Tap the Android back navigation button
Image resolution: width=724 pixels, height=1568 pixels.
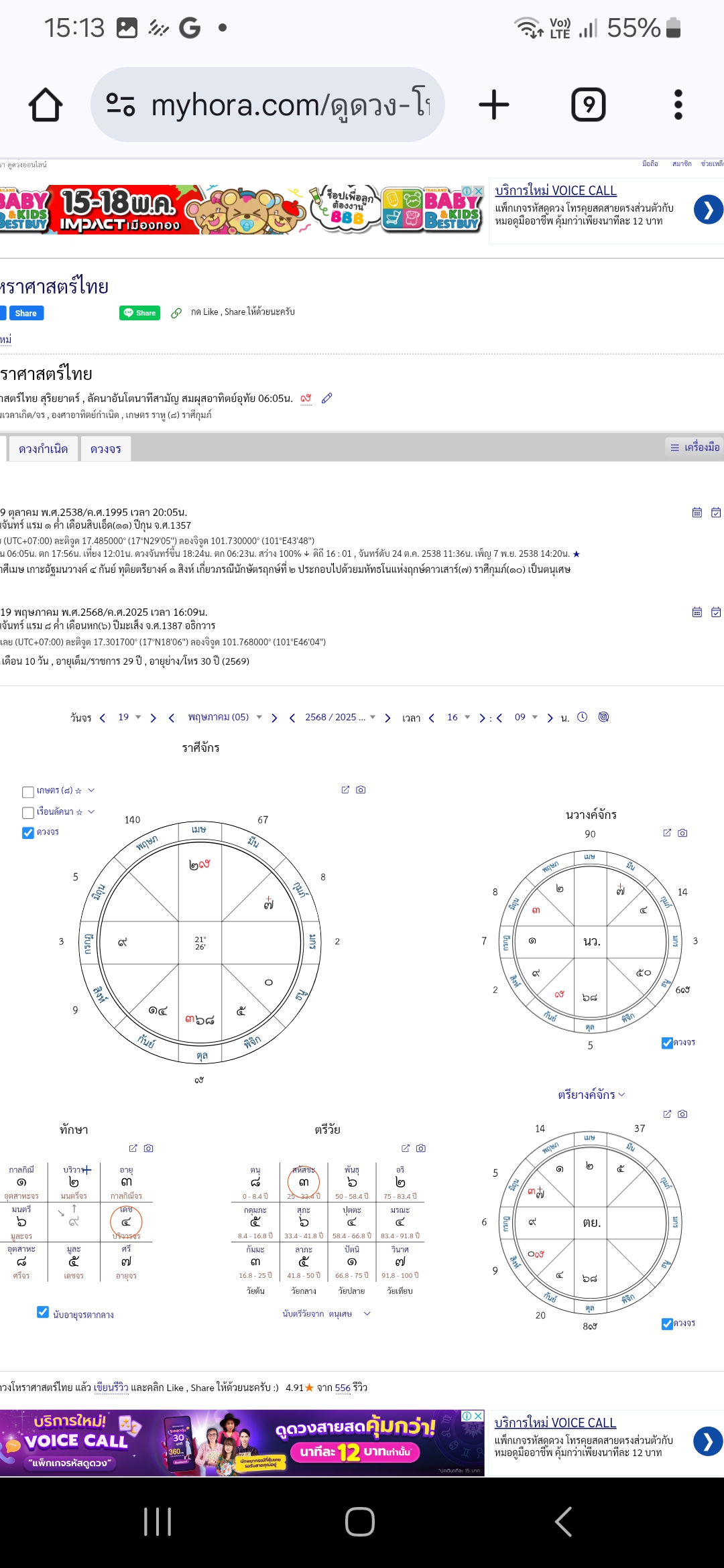(x=563, y=1522)
